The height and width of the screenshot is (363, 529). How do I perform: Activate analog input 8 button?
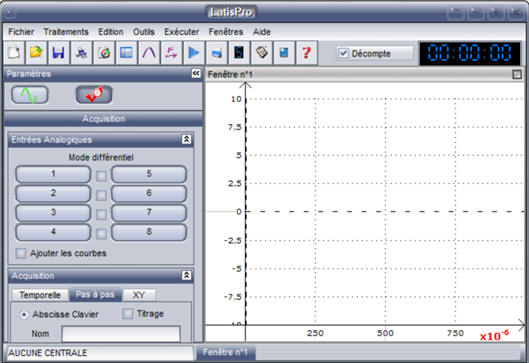[x=149, y=232]
